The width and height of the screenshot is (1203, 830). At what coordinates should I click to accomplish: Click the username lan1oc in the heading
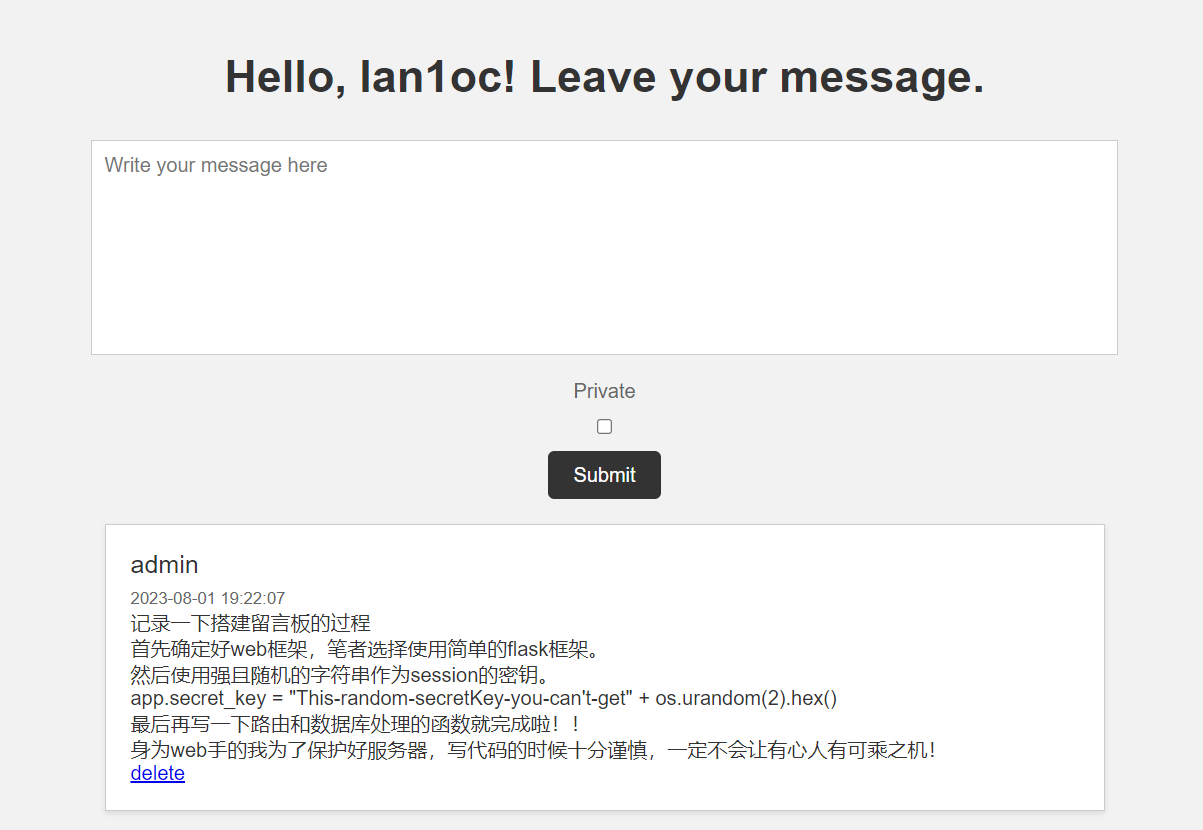432,77
